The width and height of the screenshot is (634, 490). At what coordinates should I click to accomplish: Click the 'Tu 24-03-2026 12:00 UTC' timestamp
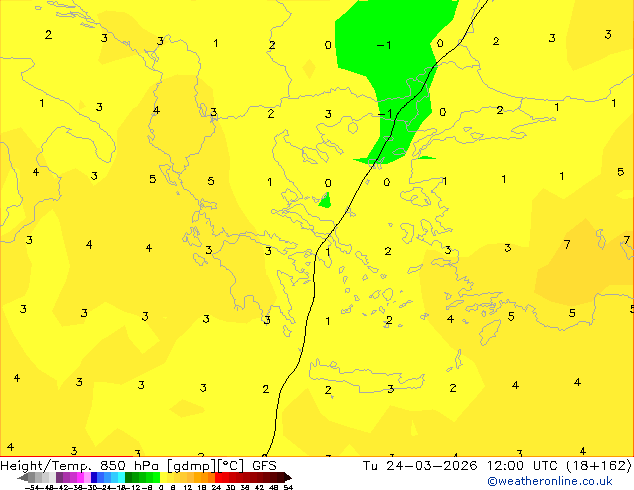pyautogui.click(x=462, y=465)
